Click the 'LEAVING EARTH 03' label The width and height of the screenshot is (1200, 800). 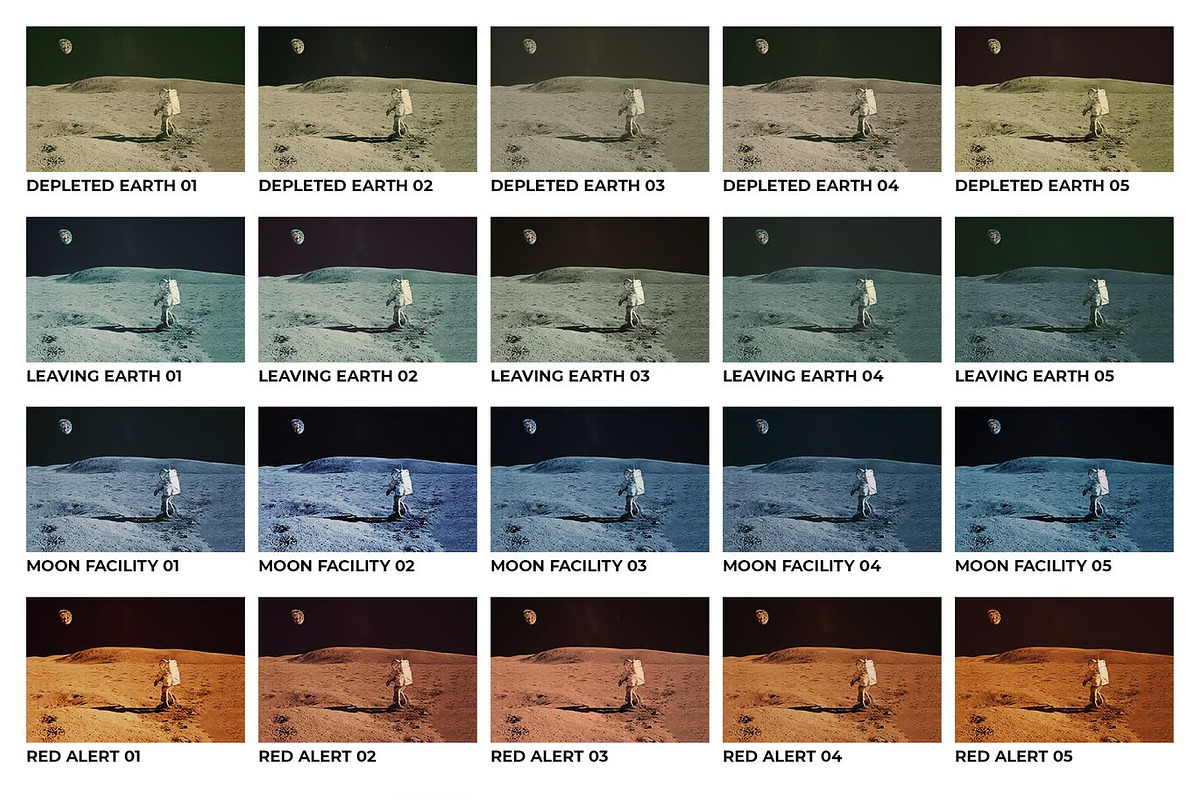click(570, 376)
